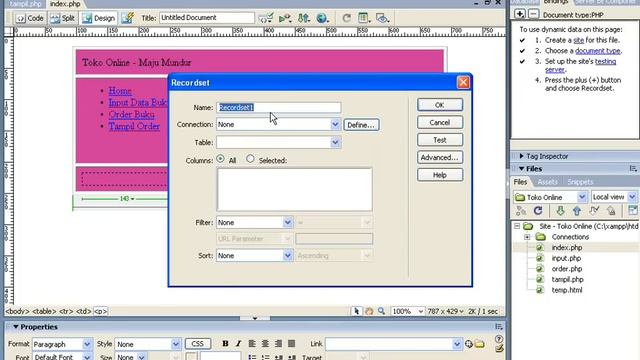
Task: Open the Preview in browser globe icon
Action: tap(322, 18)
